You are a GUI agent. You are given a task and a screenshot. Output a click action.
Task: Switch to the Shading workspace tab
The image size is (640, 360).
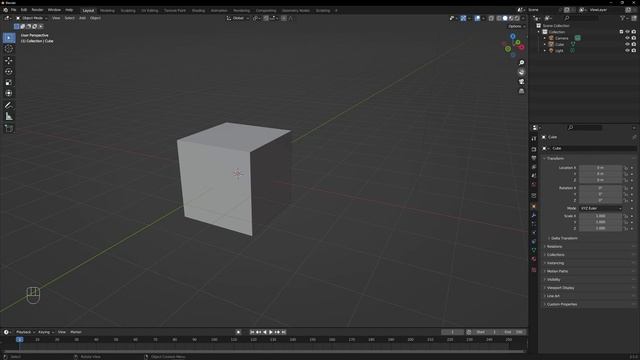click(198, 11)
